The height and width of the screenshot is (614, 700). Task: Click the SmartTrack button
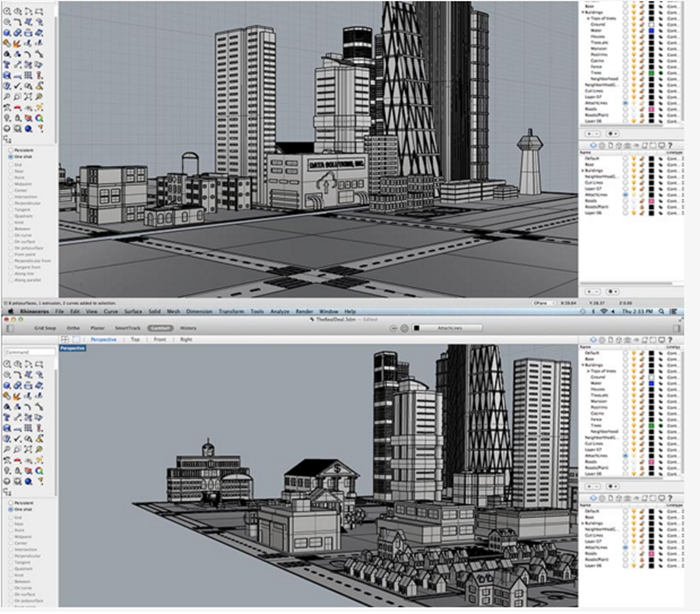click(128, 326)
